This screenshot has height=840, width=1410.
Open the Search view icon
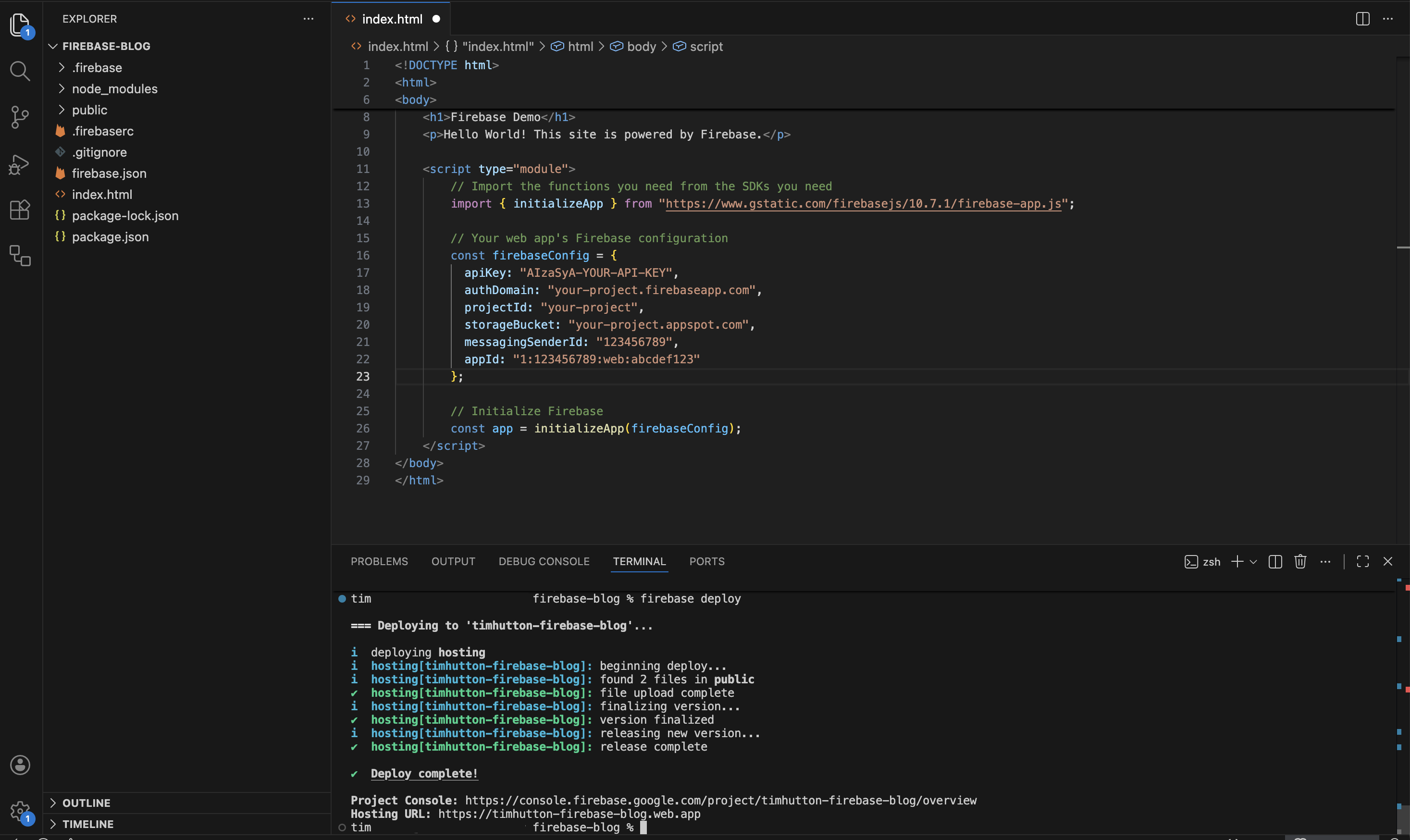[x=20, y=71]
